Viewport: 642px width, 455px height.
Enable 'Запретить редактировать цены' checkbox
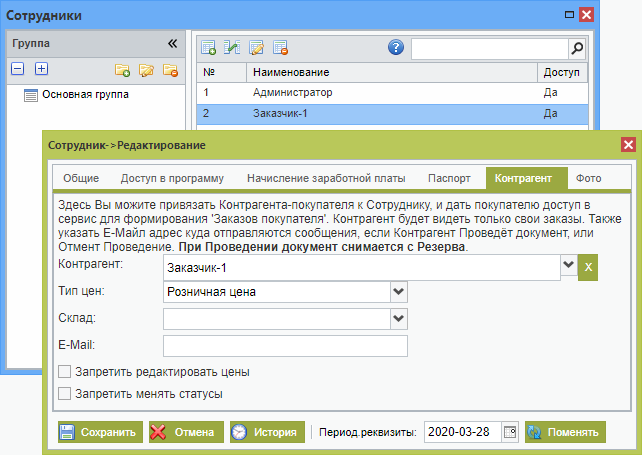coord(66,372)
